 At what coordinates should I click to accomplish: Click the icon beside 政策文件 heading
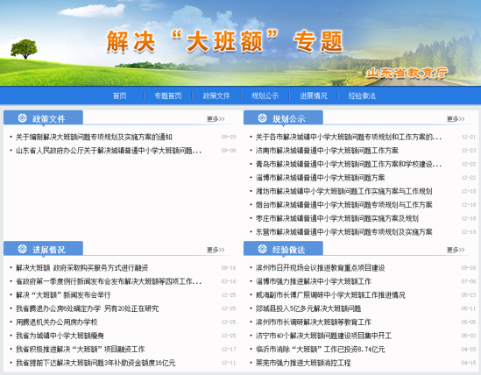(x=22, y=118)
